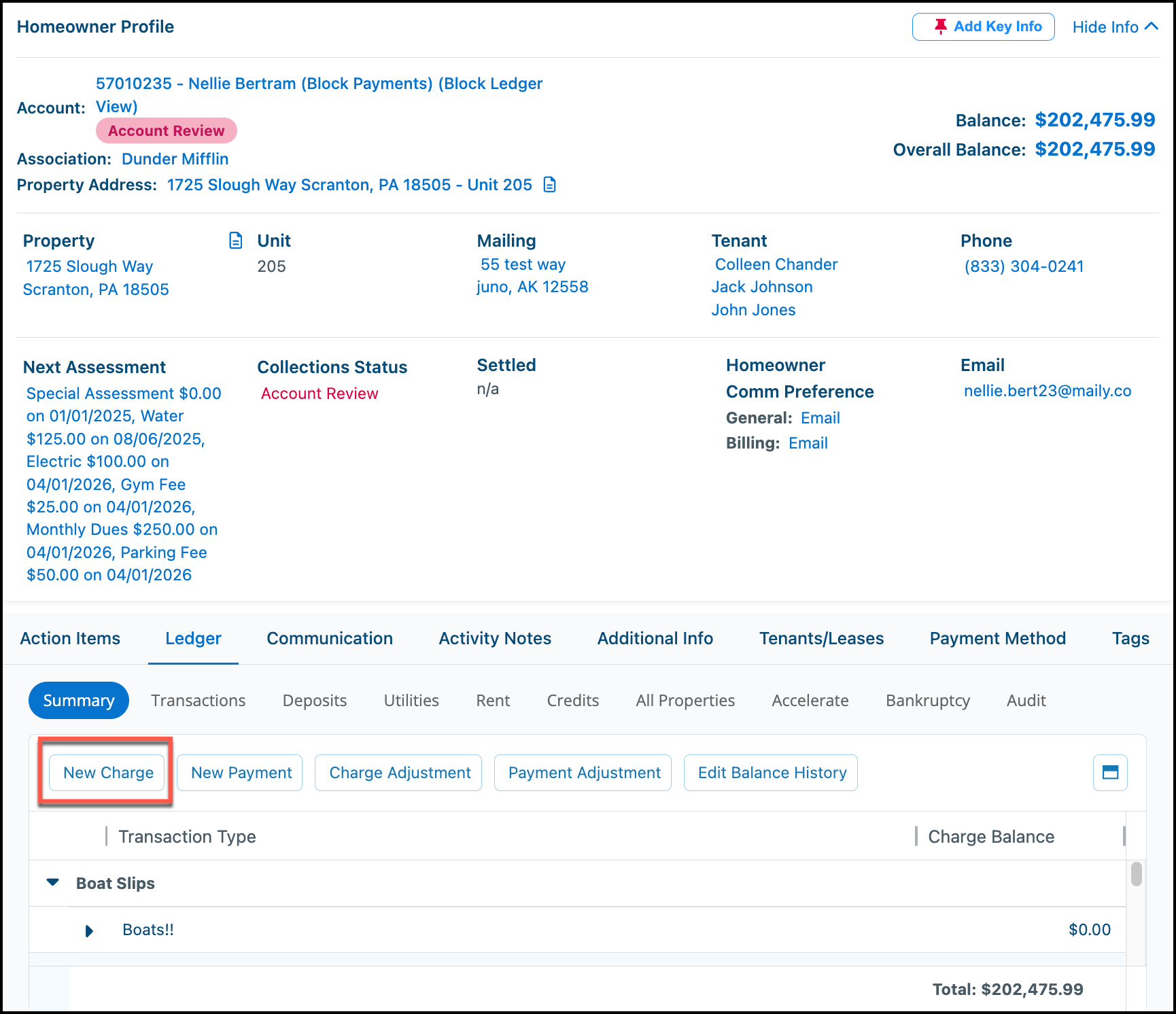Open the Tenants/Leases tab
Image resolution: width=1176 pixels, height=1014 pixels.
tap(821, 638)
